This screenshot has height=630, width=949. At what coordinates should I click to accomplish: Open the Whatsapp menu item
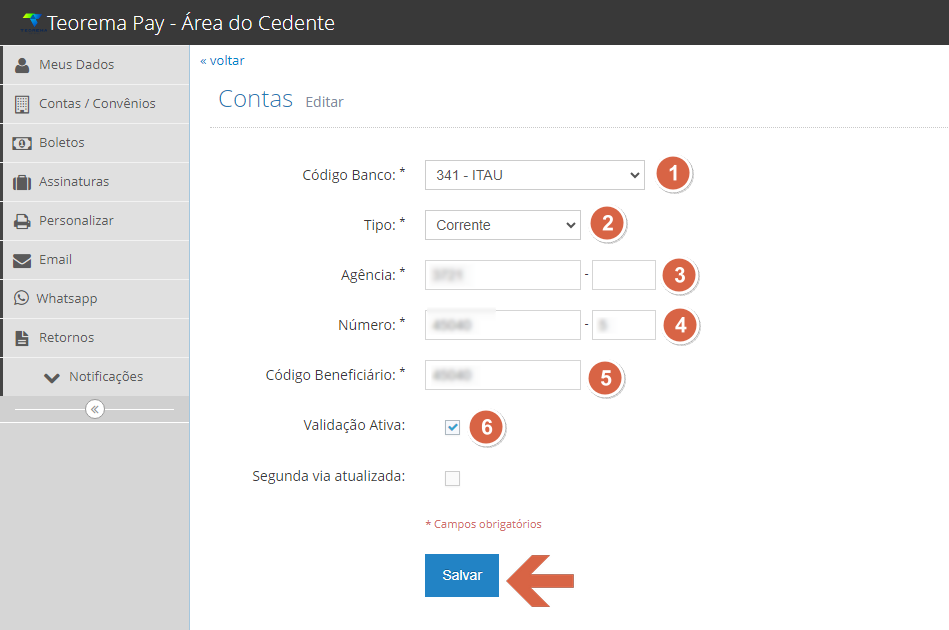point(96,299)
